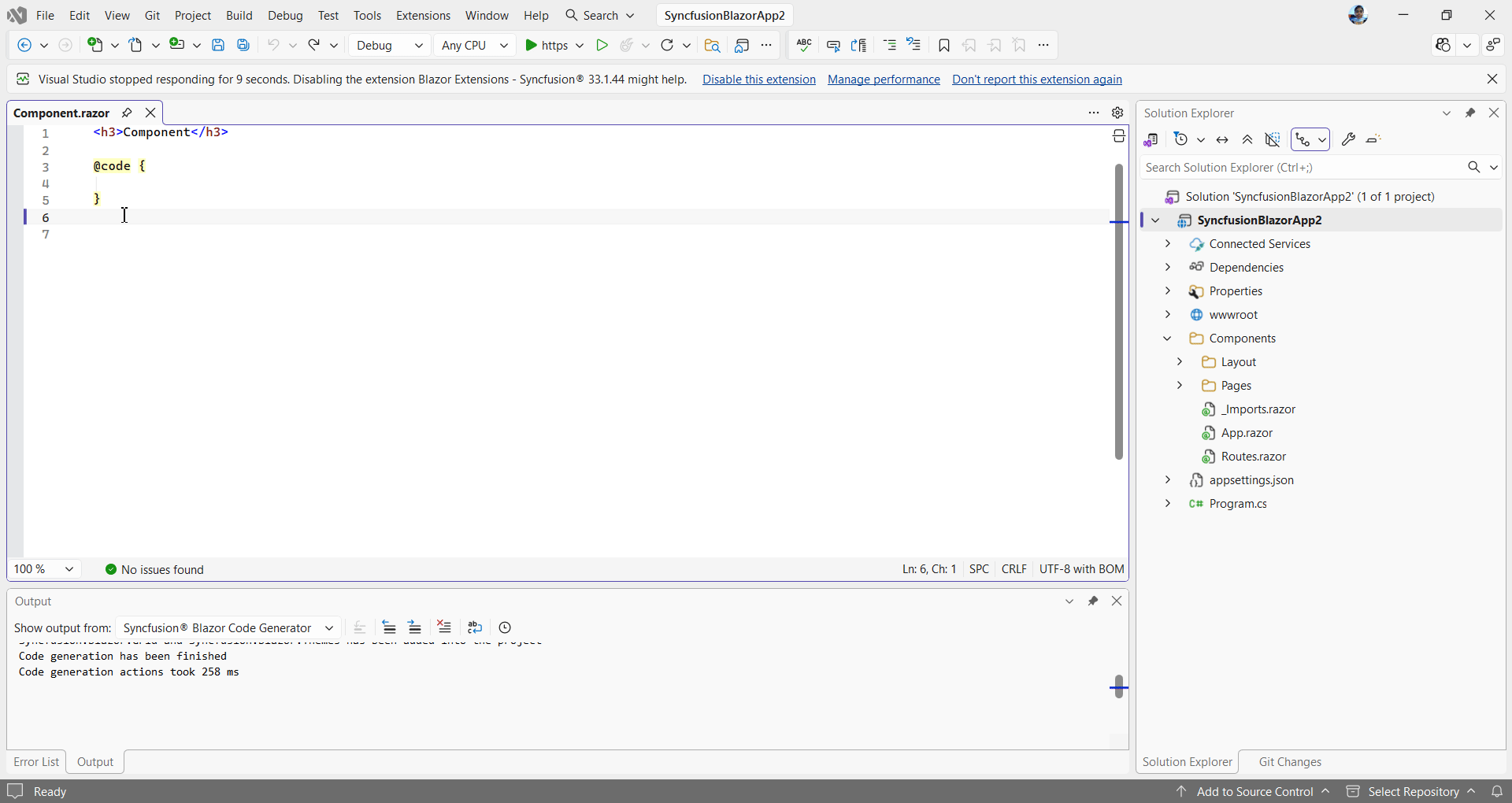Click the Manage performance link
The height and width of the screenshot is (803, 1512).
point(884,80)
